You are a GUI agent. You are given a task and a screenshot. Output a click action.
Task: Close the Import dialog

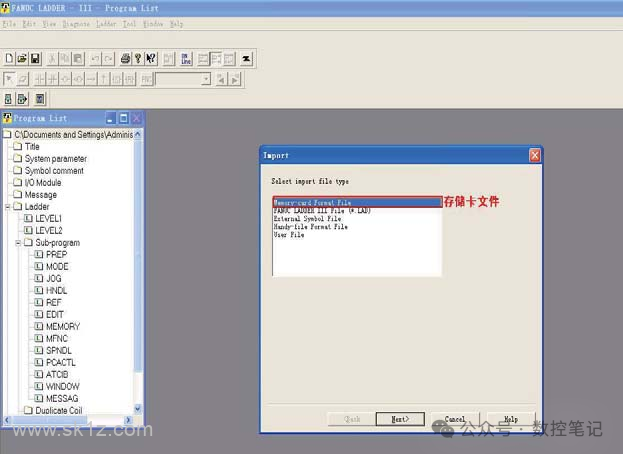tap(534, 155)
